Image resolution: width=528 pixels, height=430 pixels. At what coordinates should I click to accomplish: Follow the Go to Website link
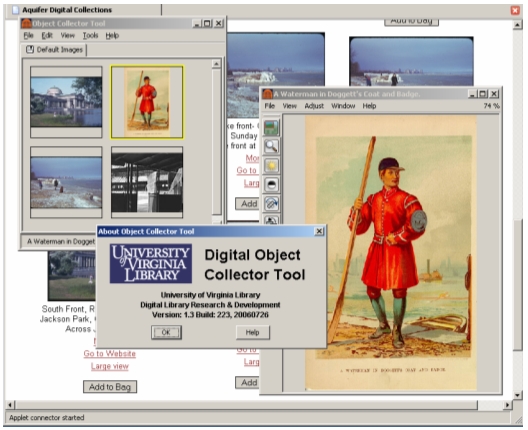pos(110,354)
